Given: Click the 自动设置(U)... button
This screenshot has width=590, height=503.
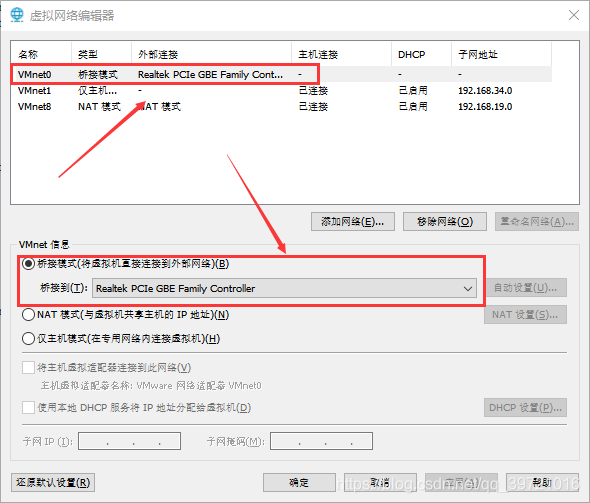Looking at the screenshot, I should [x=525, y=288].
